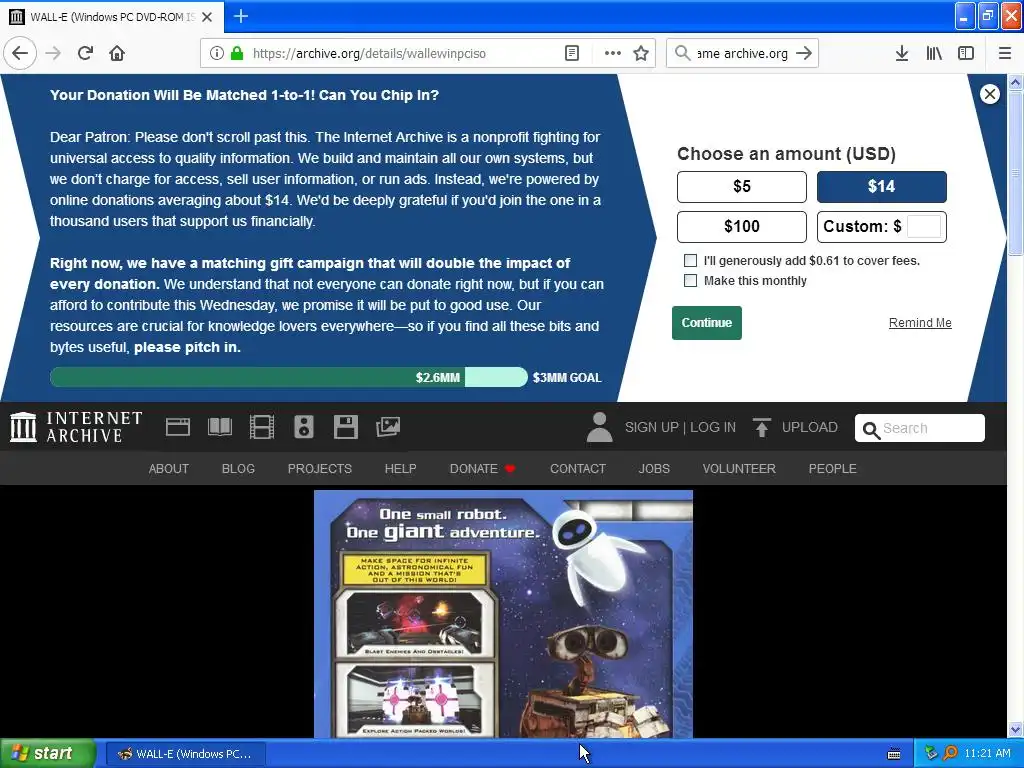The image size is (1024, 768).
Task: Close the WALL-E browser tab
Action: click(x=207, y=17)
